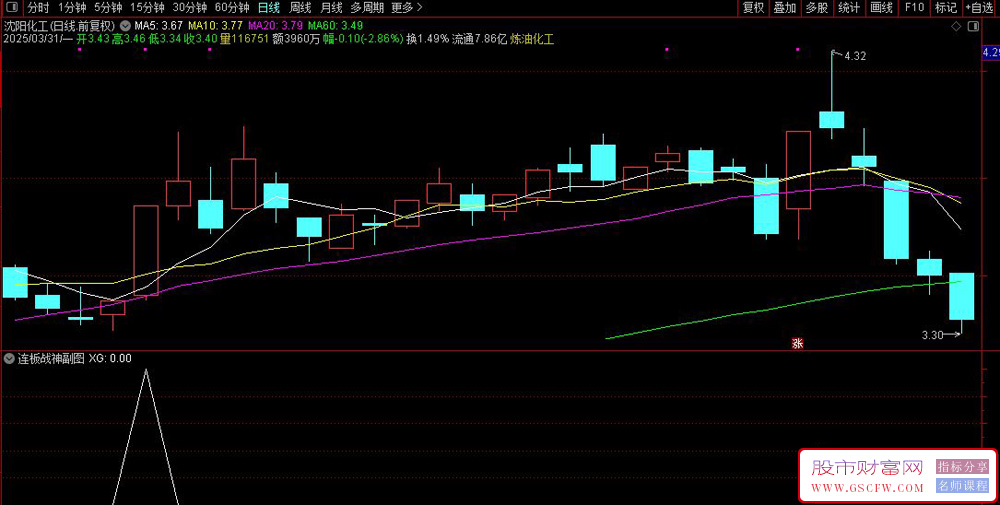Click the 炼油化工 sector link
Image resolution: width=1000 pixels, height=505 pixels.
pos(532,39)
